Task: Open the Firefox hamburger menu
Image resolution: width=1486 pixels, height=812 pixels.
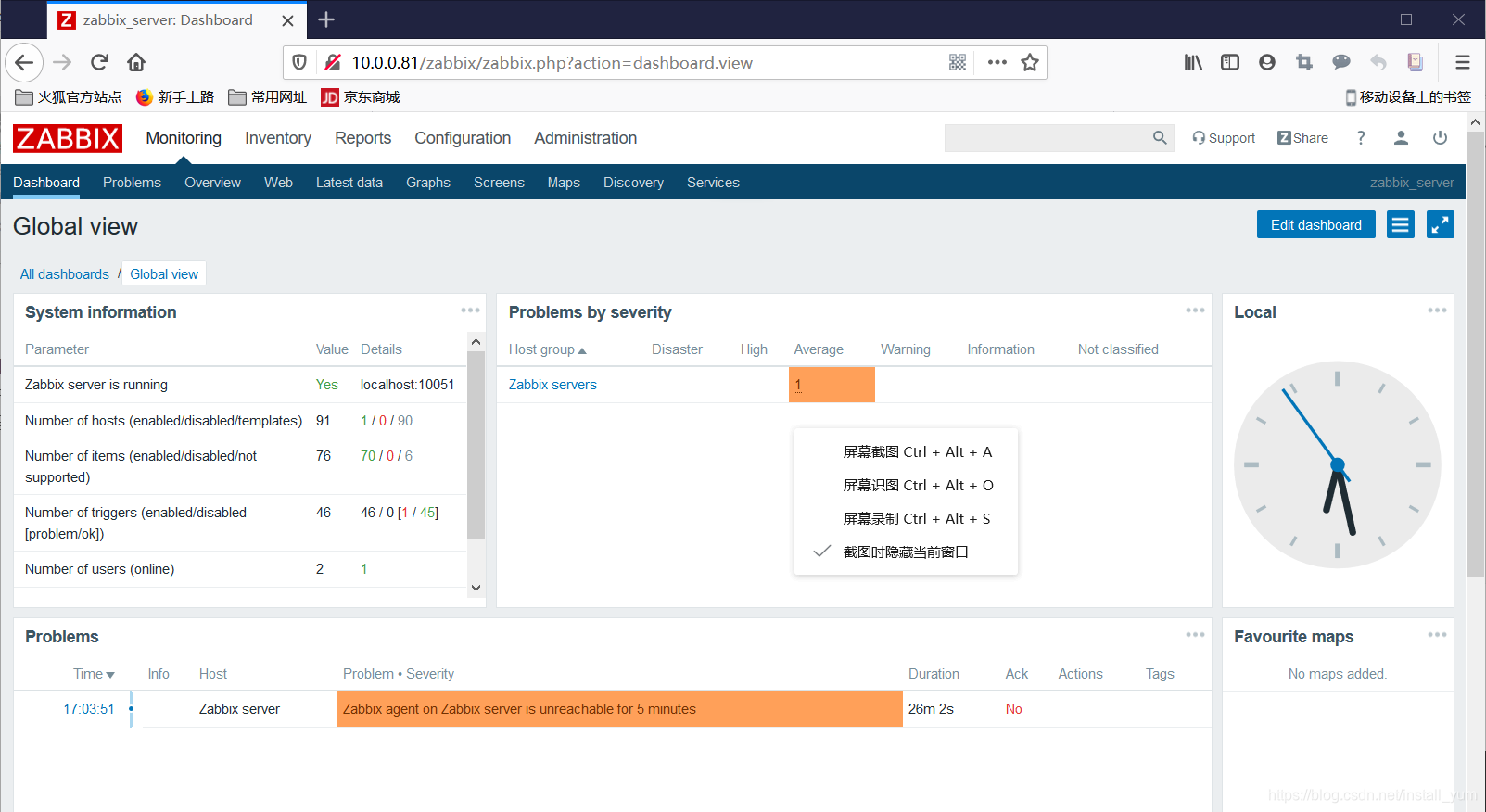Action: coord(1463,62)
